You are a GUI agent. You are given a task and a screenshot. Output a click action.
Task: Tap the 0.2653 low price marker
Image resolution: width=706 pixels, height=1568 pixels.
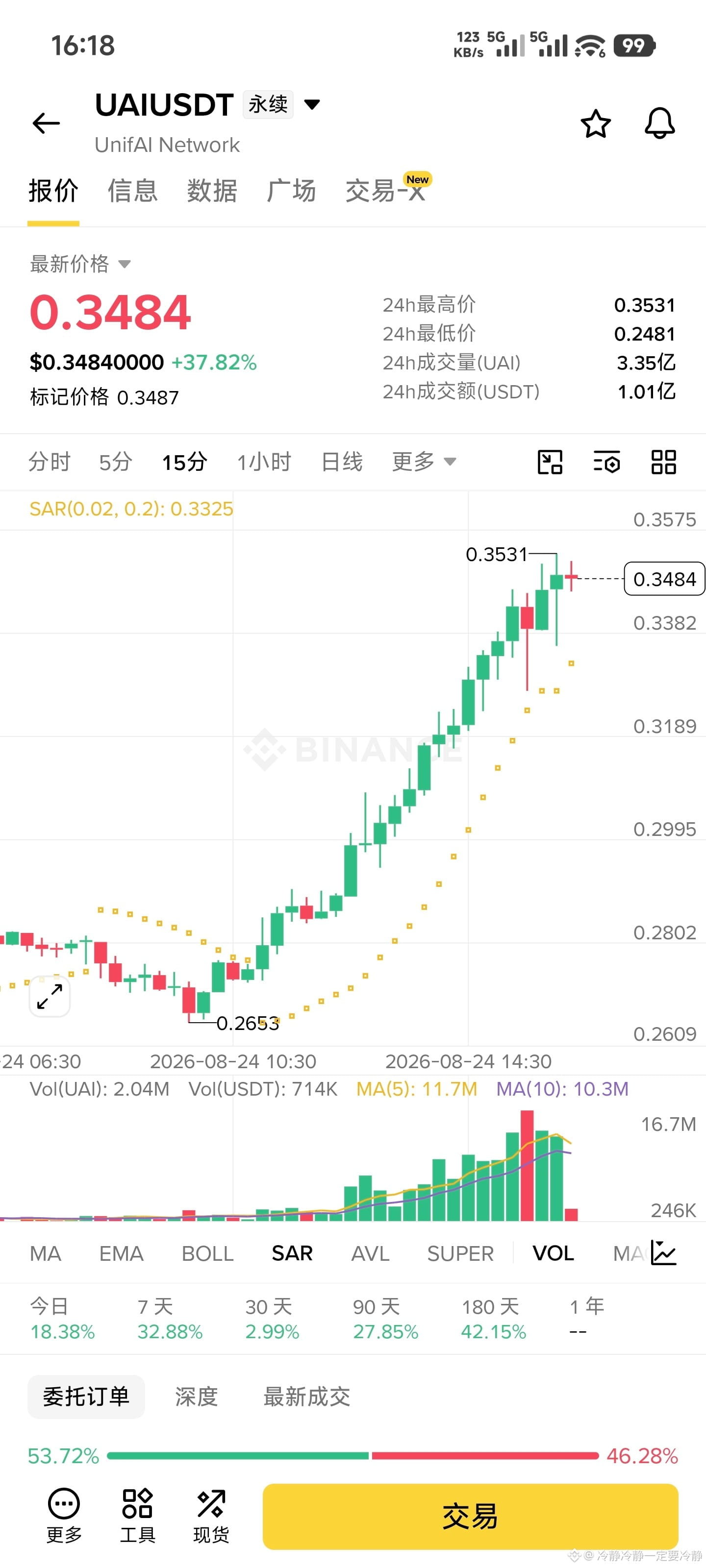pyautogui.click(x=248, y=1023)
